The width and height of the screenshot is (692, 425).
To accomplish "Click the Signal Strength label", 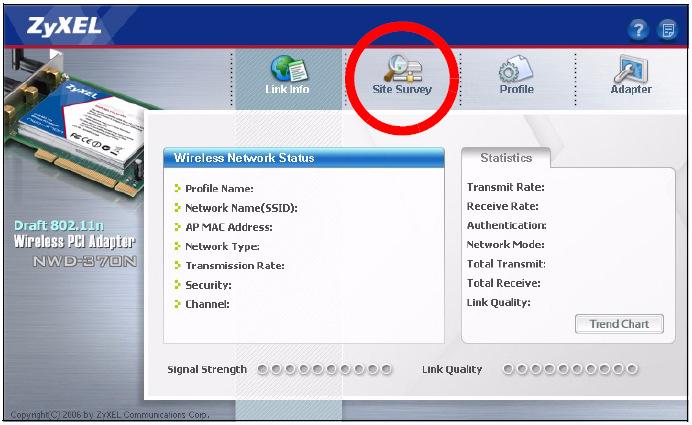I will 207,369.
